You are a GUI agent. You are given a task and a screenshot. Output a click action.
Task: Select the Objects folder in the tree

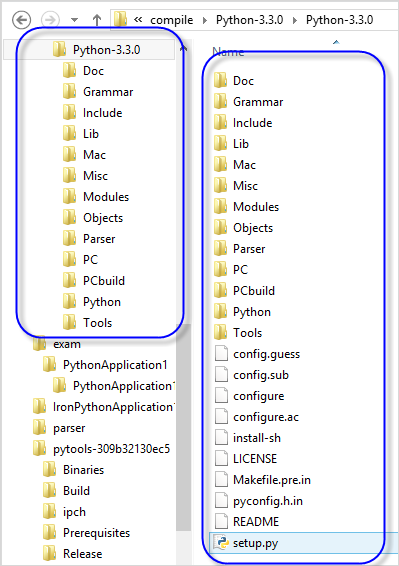tap(103, 218)
